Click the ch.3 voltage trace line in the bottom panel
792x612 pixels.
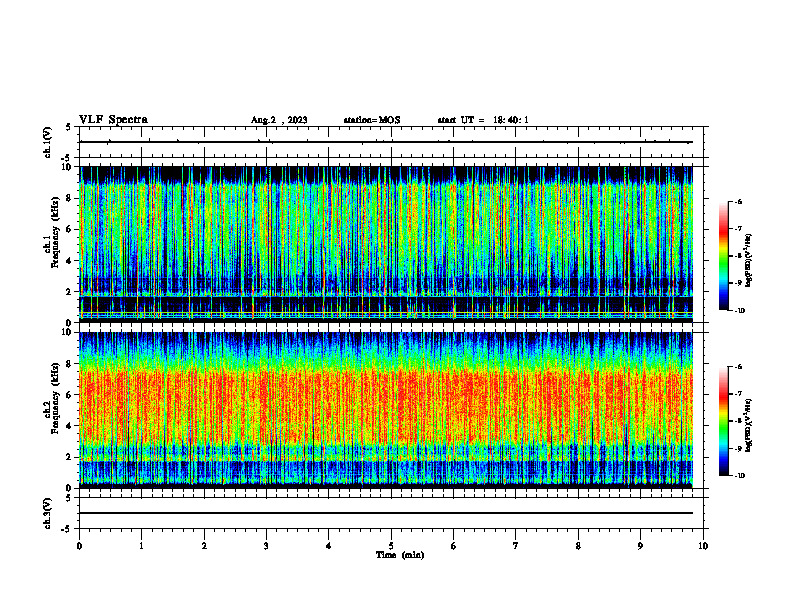[386, 513]
